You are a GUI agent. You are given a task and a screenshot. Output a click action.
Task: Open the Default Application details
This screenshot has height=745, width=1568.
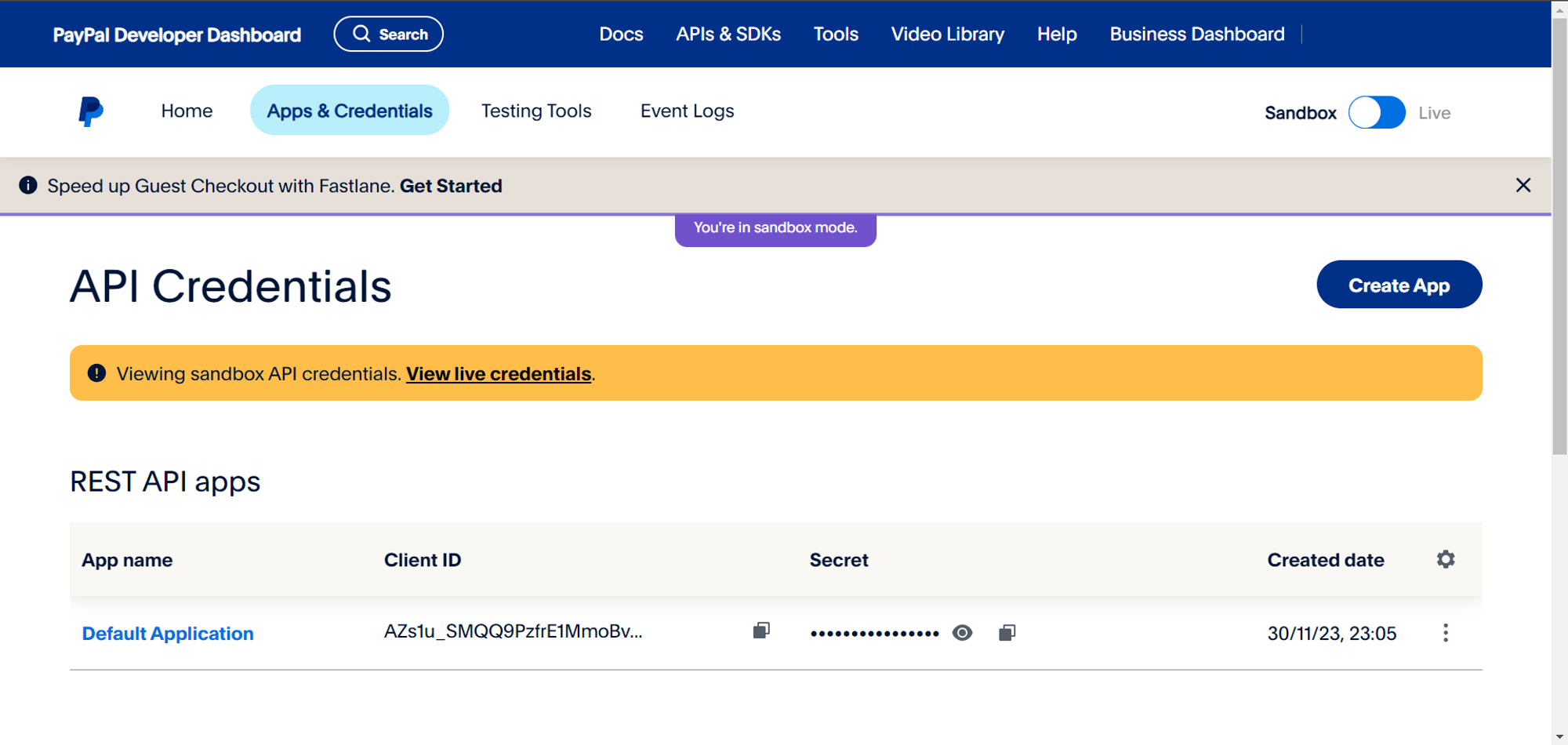coord(168,633)
